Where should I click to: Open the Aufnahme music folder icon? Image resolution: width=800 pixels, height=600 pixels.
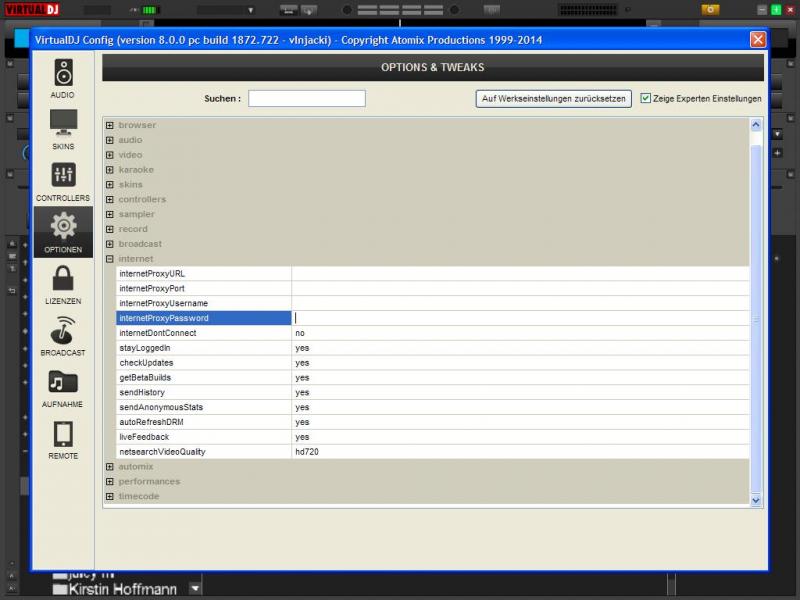[63, 381]
